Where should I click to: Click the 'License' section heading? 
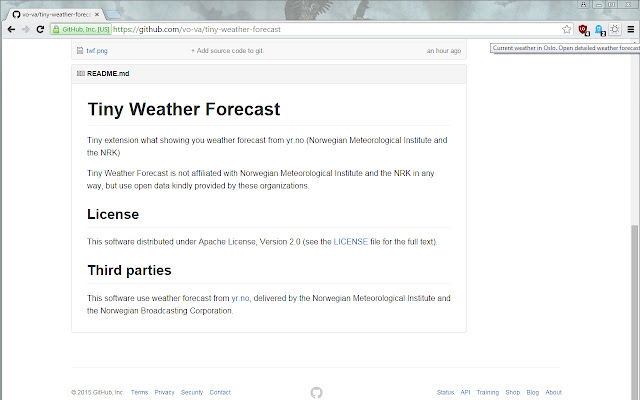point(113,214)
